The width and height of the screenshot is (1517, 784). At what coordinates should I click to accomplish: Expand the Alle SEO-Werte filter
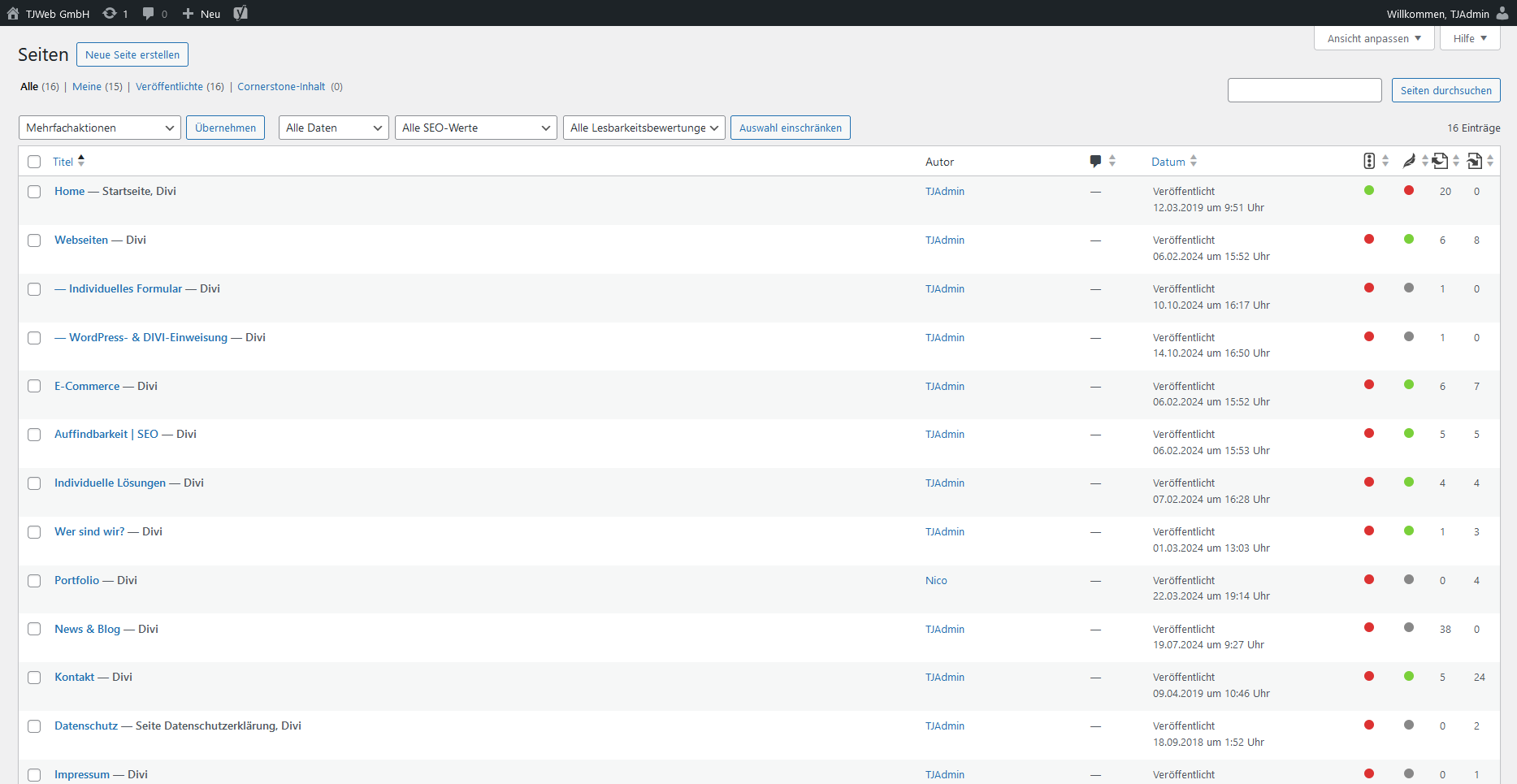pyautogui.click(x=475, y=128)
